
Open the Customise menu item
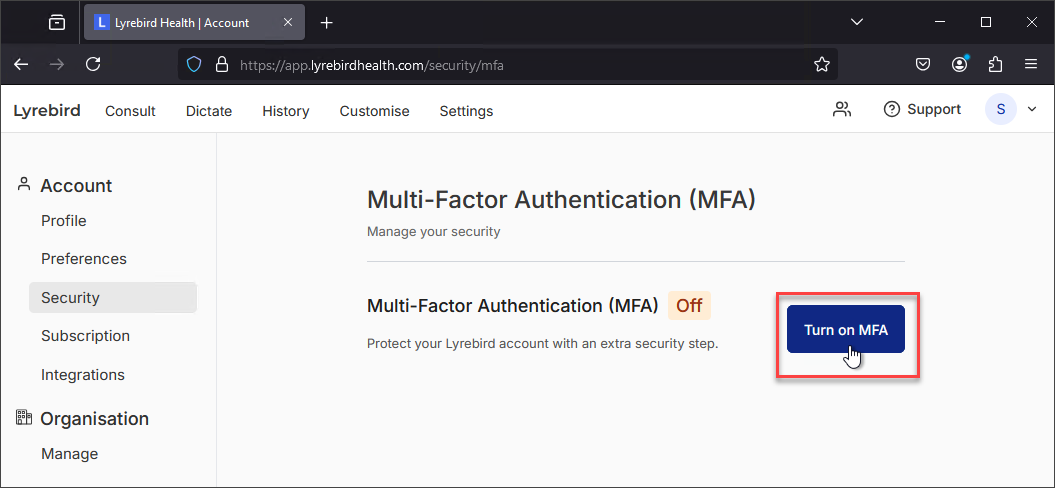[374, 111]
